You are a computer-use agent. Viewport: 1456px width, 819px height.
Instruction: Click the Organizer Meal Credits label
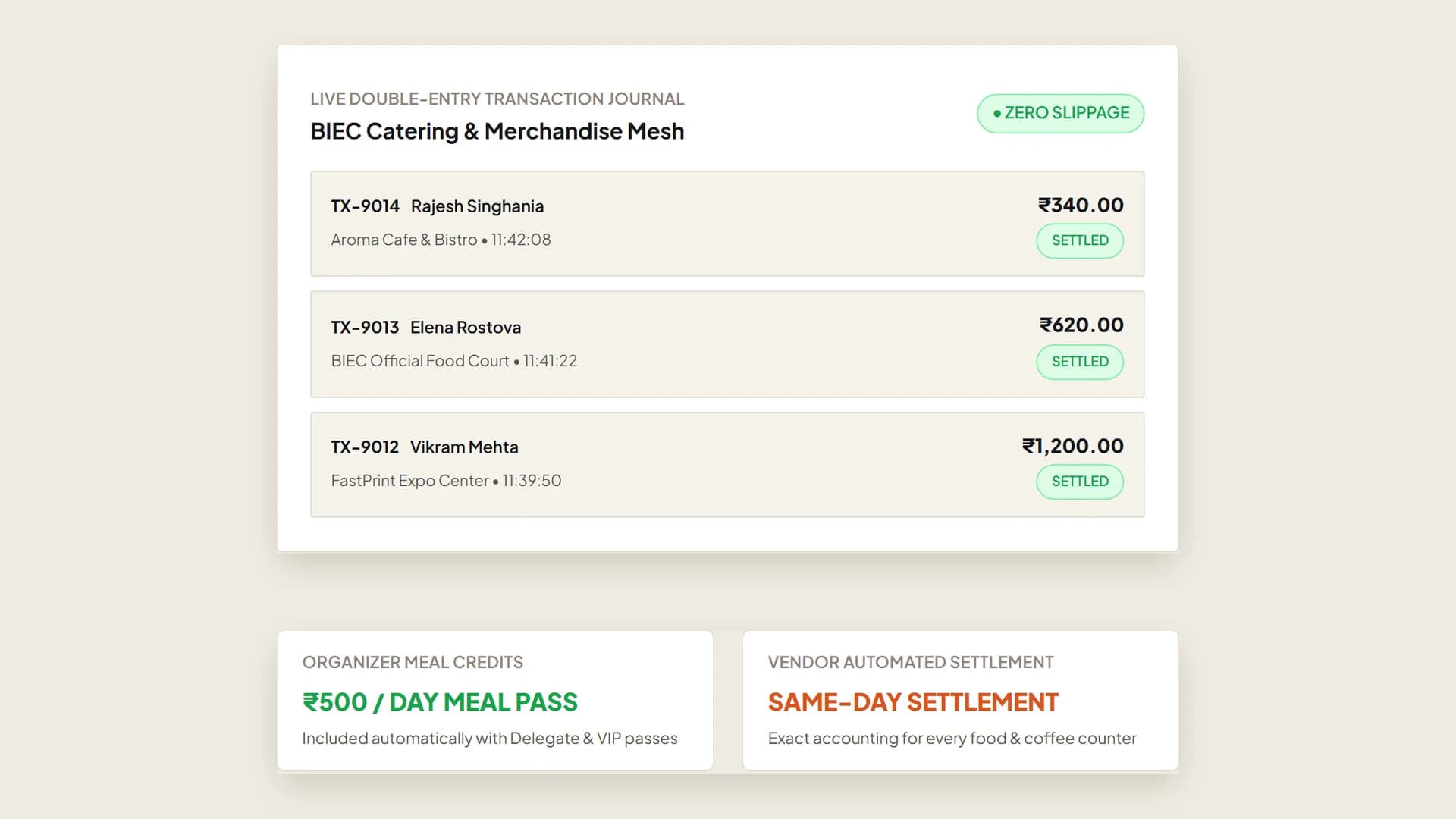point(413,662)
